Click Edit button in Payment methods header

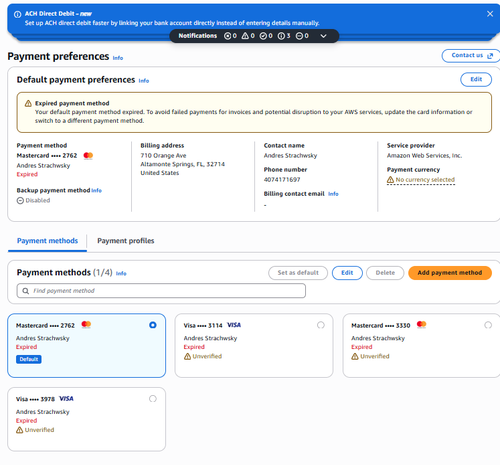(347, 273)
